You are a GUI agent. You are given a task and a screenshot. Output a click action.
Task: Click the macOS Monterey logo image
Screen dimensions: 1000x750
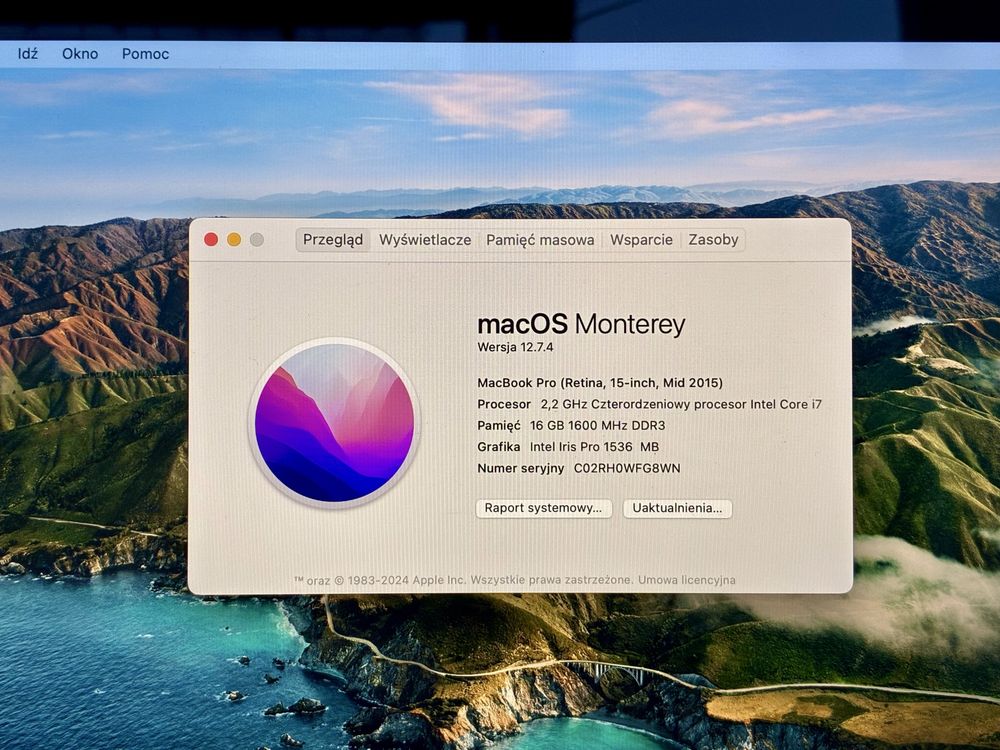[334, 422]
